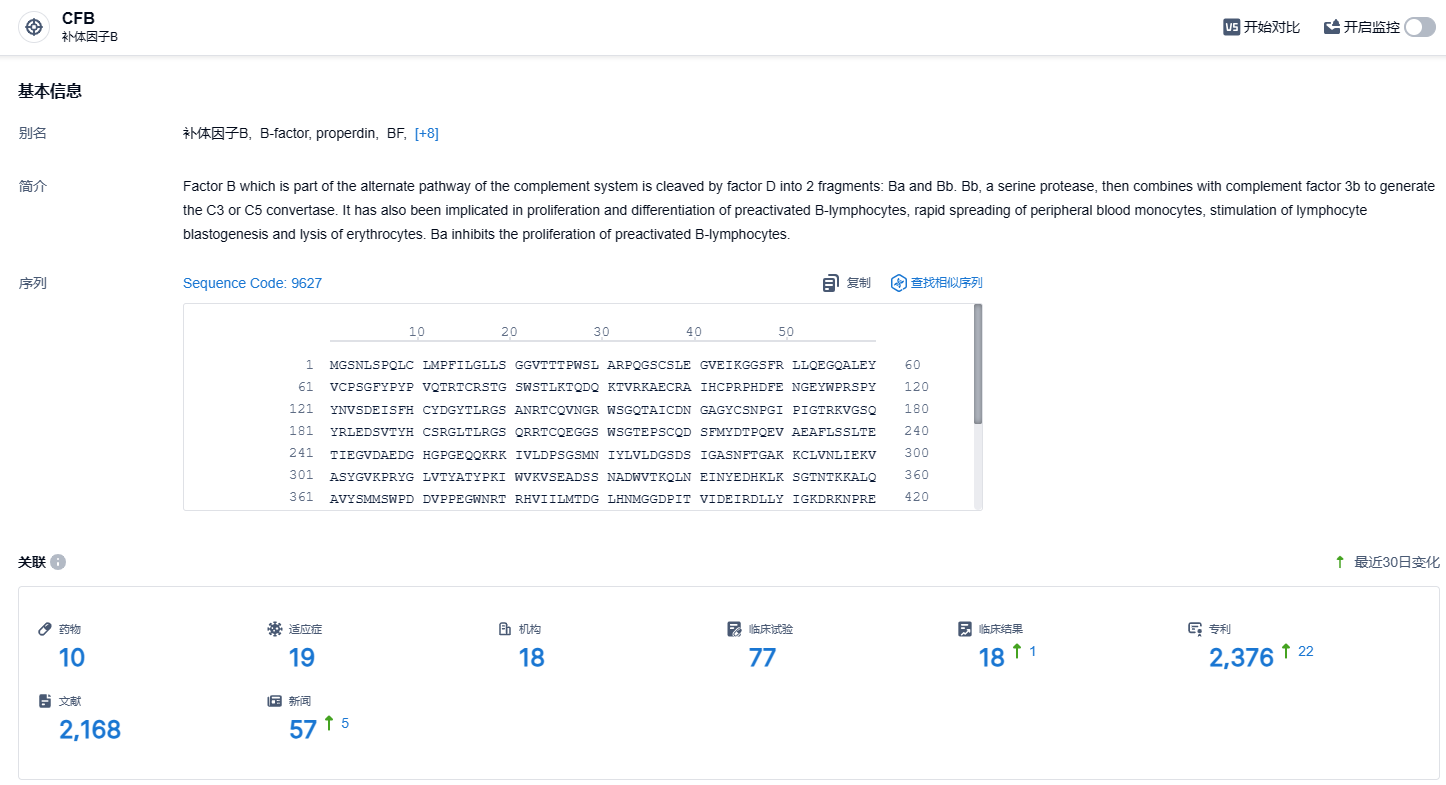This screenshot has width=1446, height=785.
Task: Open the 18 organizations count
Action: pyautogui.click(x=531, y=657)
